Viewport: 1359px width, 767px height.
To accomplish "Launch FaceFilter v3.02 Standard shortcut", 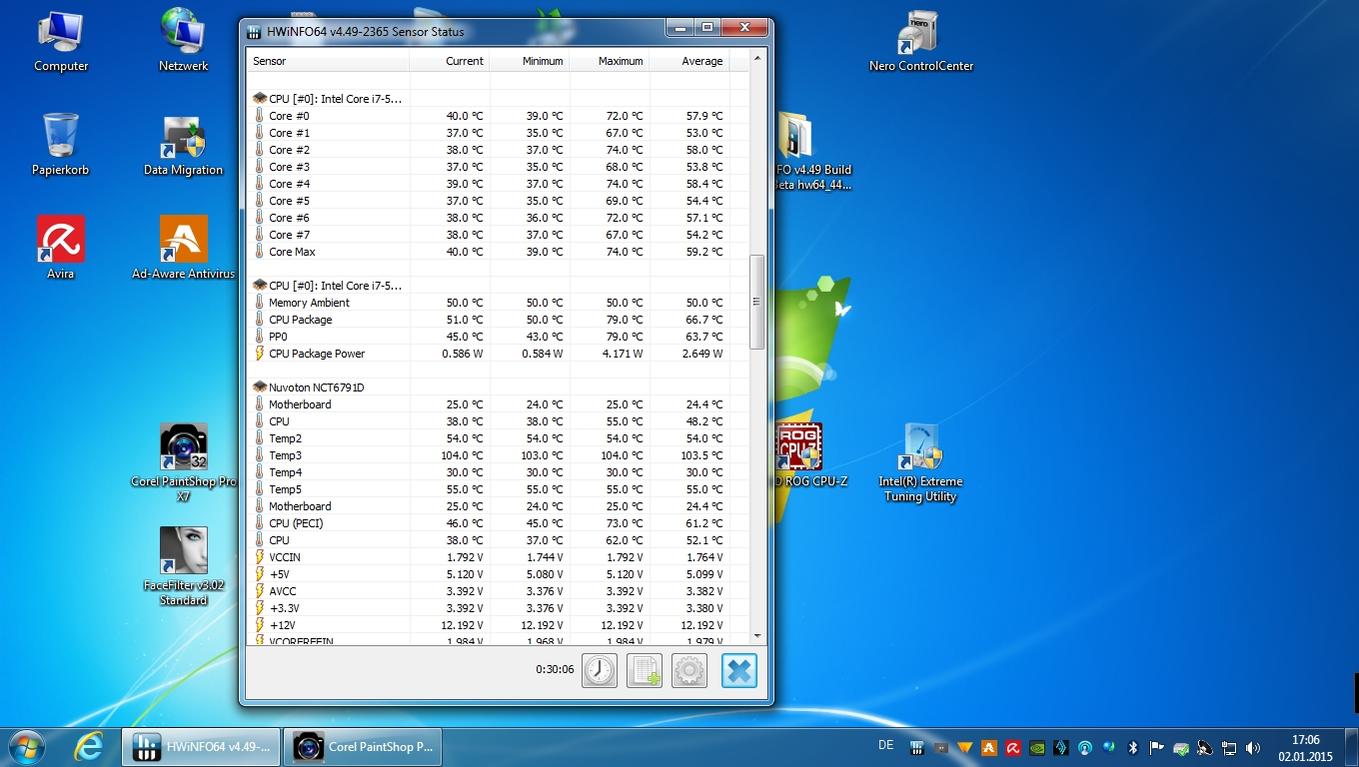I will [183, 567].
